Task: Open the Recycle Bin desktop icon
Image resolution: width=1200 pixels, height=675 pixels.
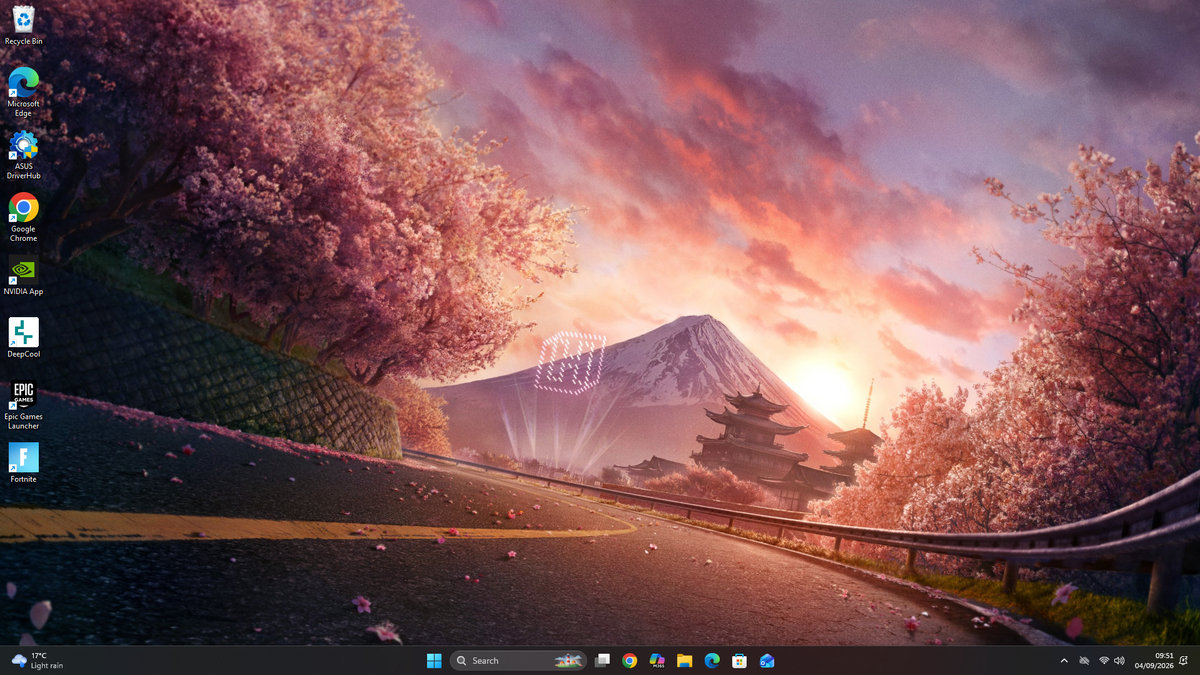Action: coord(23,25)
